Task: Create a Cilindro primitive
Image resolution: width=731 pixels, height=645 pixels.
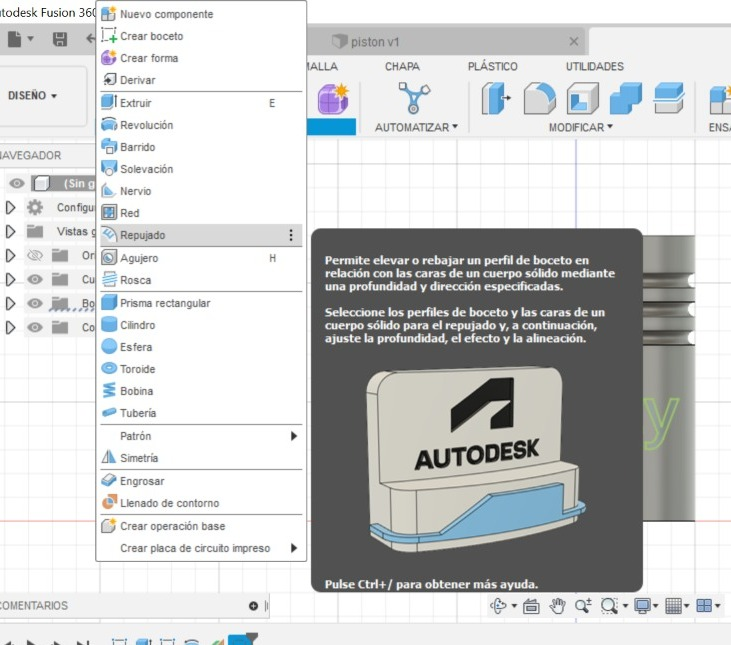Action: coord(201,325)
